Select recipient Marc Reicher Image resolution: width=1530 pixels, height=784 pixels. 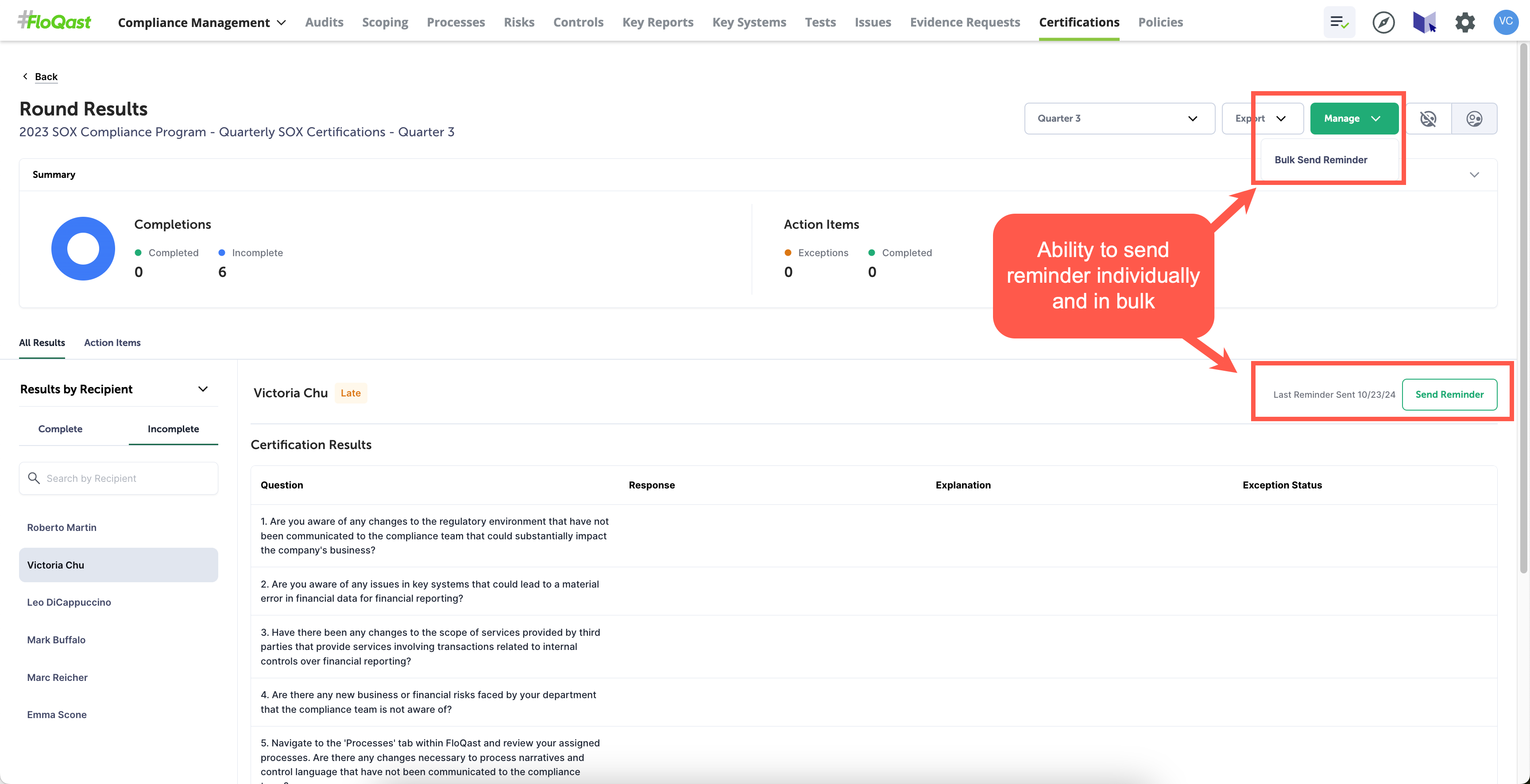tap(118, 677)
